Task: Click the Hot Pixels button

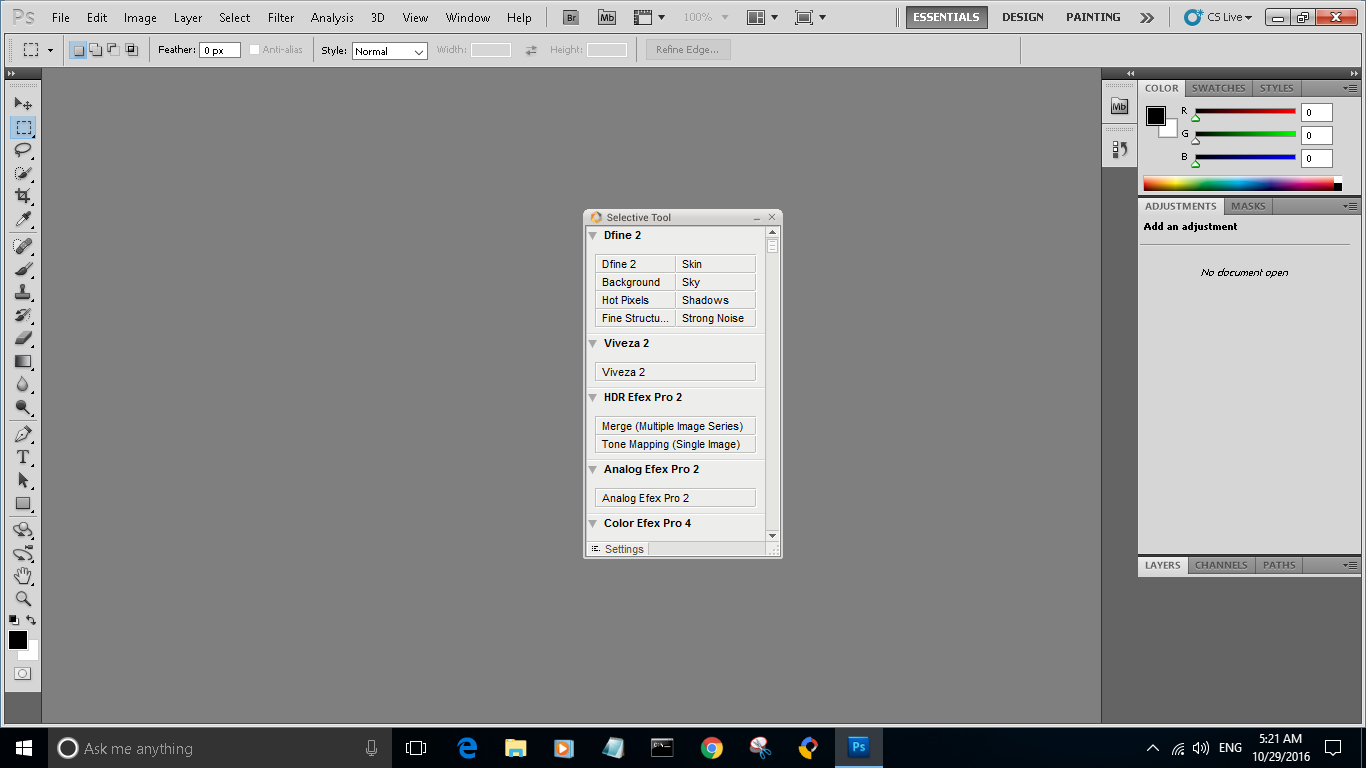Action: pyautogui.click(x=635, y=300)
